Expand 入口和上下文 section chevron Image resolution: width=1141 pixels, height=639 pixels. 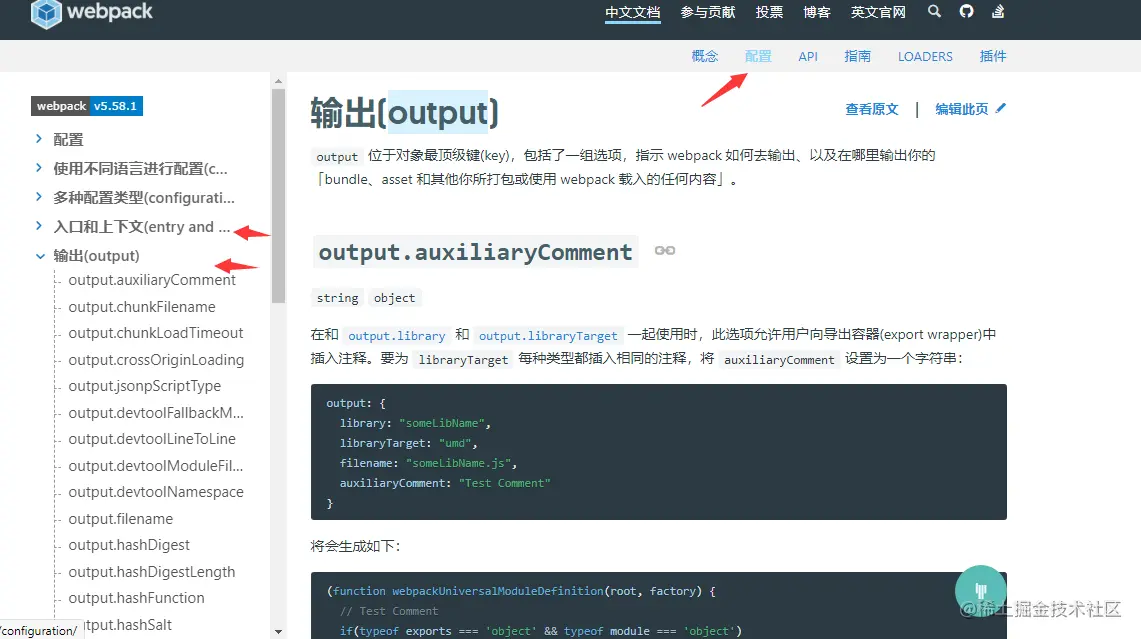(39, 226)
